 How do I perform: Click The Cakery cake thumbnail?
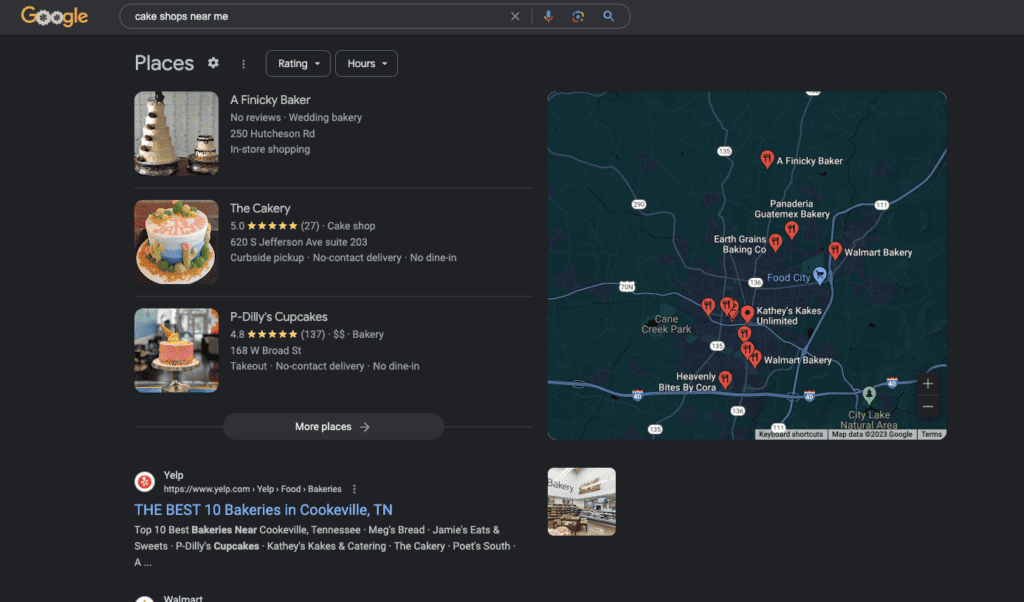176,242
